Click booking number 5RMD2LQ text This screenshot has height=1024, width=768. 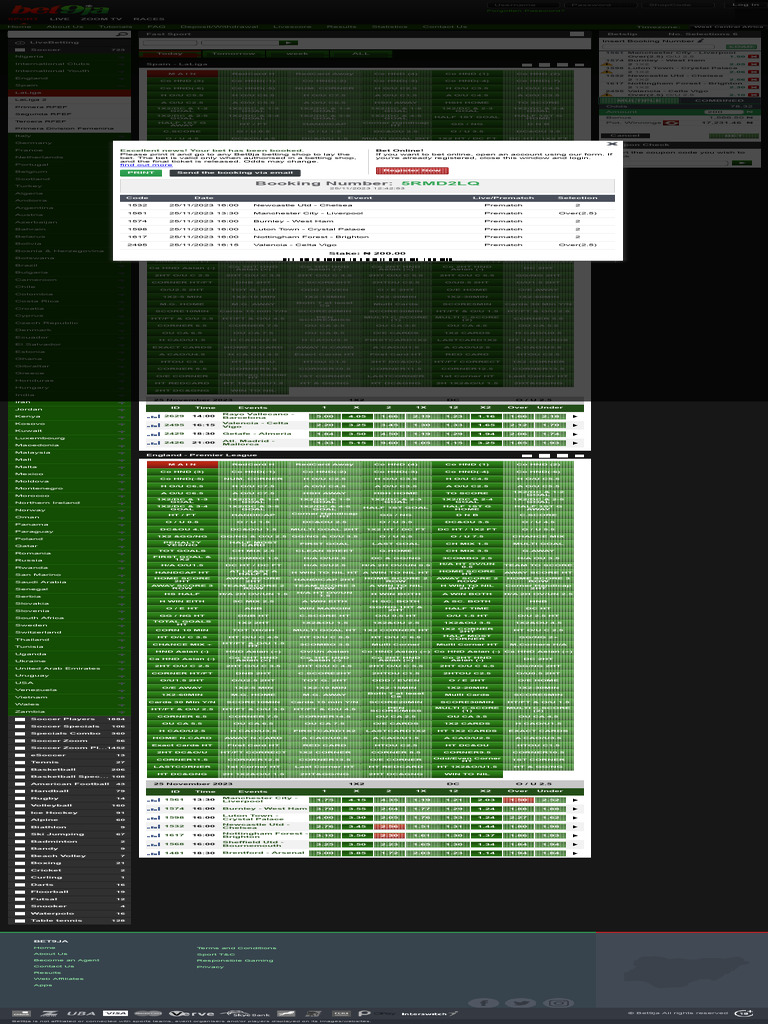(x=440, y=184)
